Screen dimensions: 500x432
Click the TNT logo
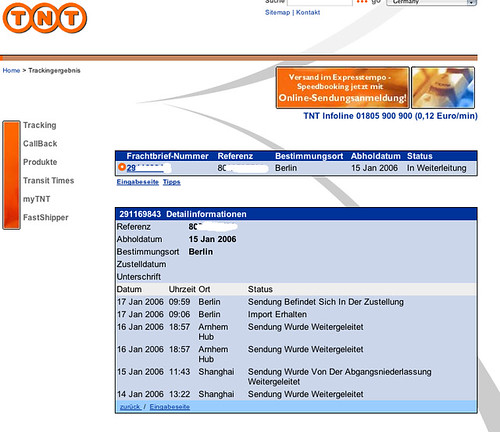pyautogui.click(x=45, y=18)
